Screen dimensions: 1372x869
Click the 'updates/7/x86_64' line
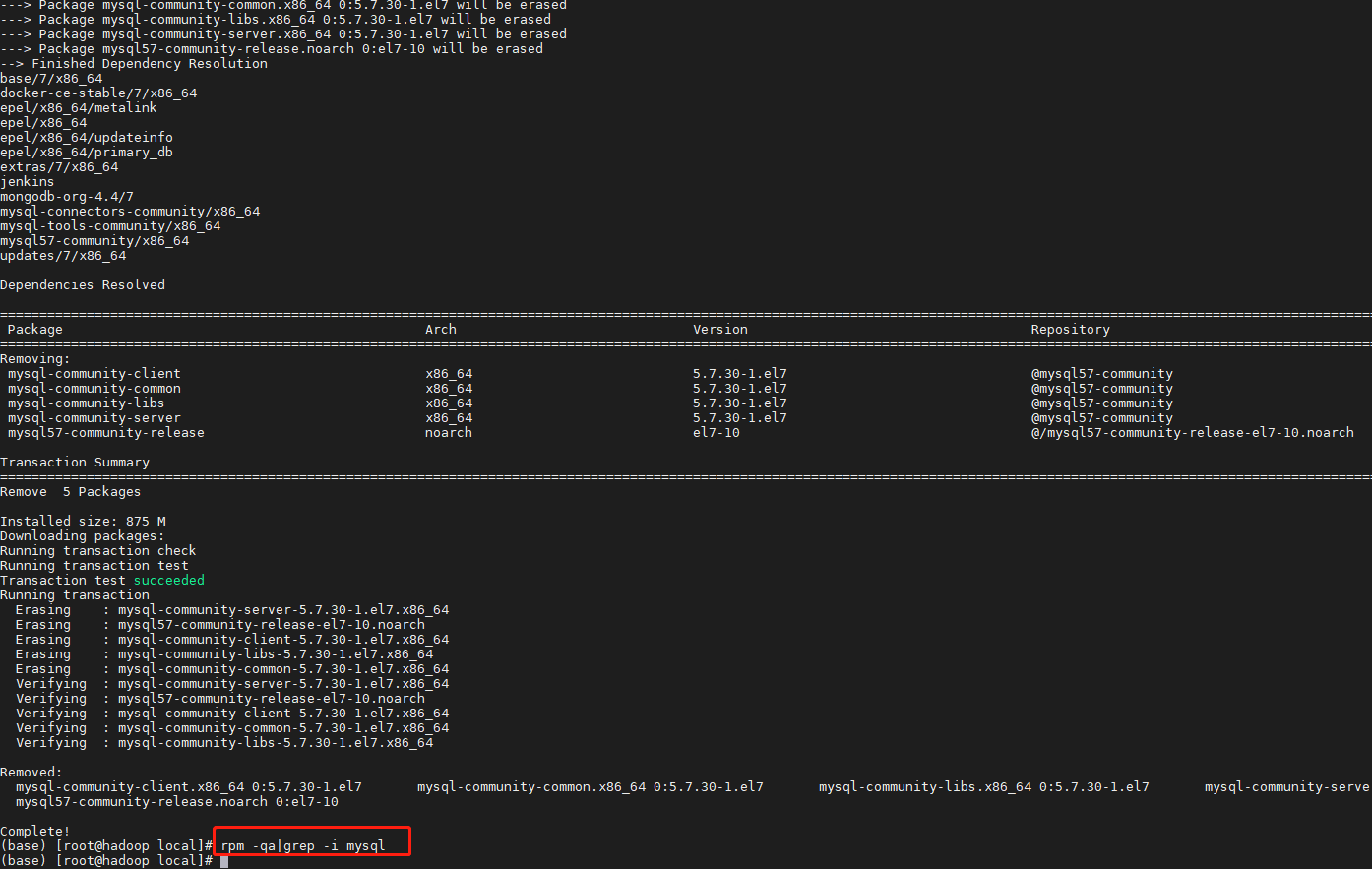(x=63, y=255)
